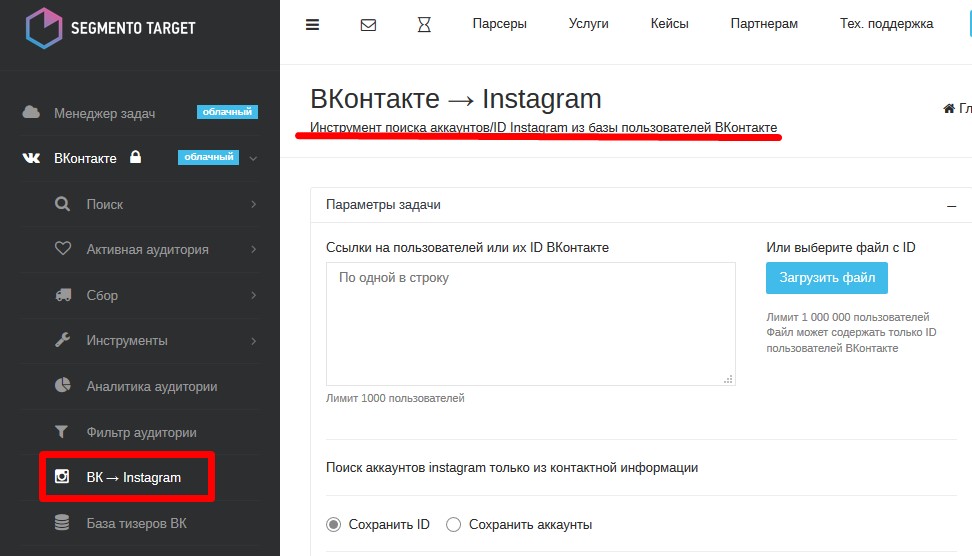Open the Парсеры menu
Screen dimensions: 972x556
(500, 24)
